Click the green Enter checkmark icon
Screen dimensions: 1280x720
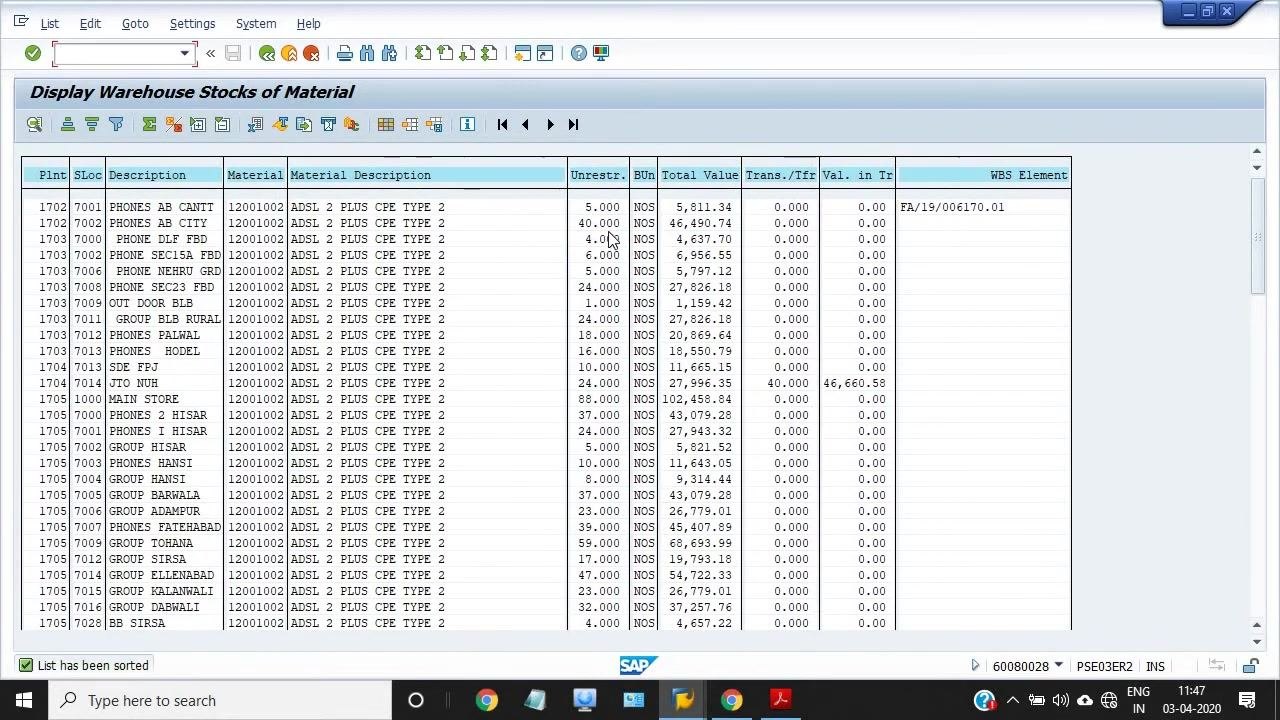coord(33,53)
